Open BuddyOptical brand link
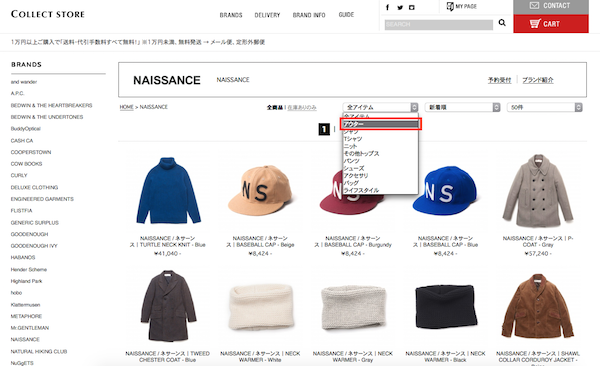This screenshot has height=366, width=600. coord(26,129)
